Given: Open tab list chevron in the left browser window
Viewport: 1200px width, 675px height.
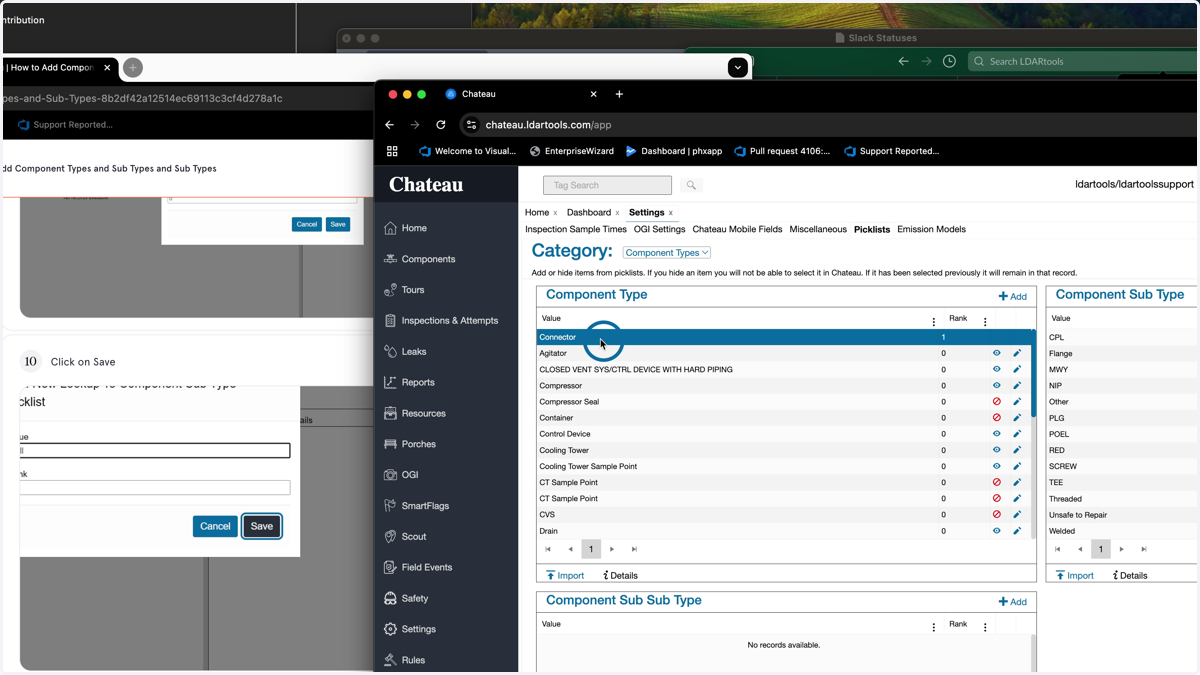Looking at the screenshot, I should point(737,67).
